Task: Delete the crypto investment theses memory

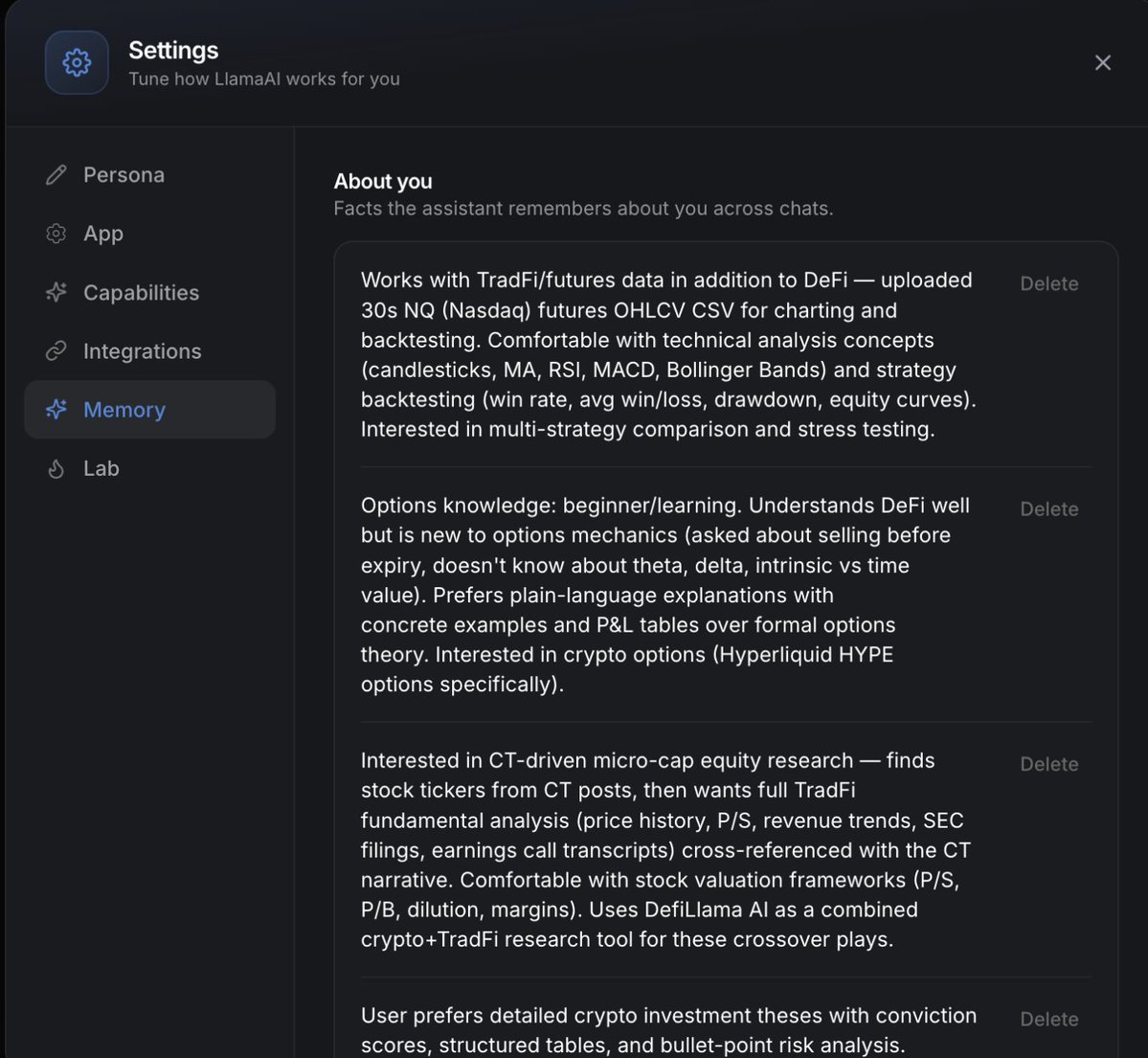Action: click(1049, 1019)
